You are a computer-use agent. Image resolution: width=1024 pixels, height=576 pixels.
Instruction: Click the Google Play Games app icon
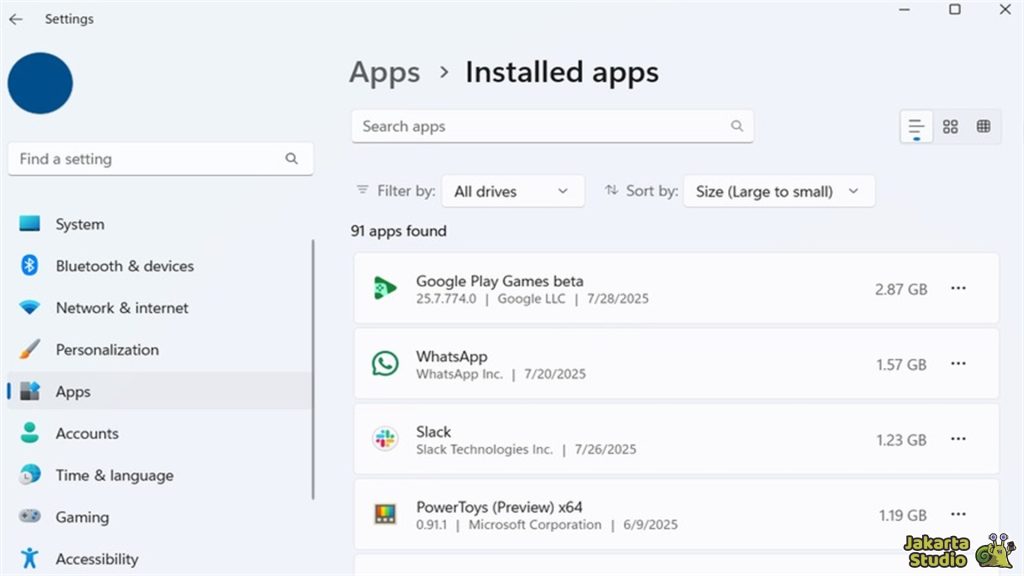[x=385, y=288]
